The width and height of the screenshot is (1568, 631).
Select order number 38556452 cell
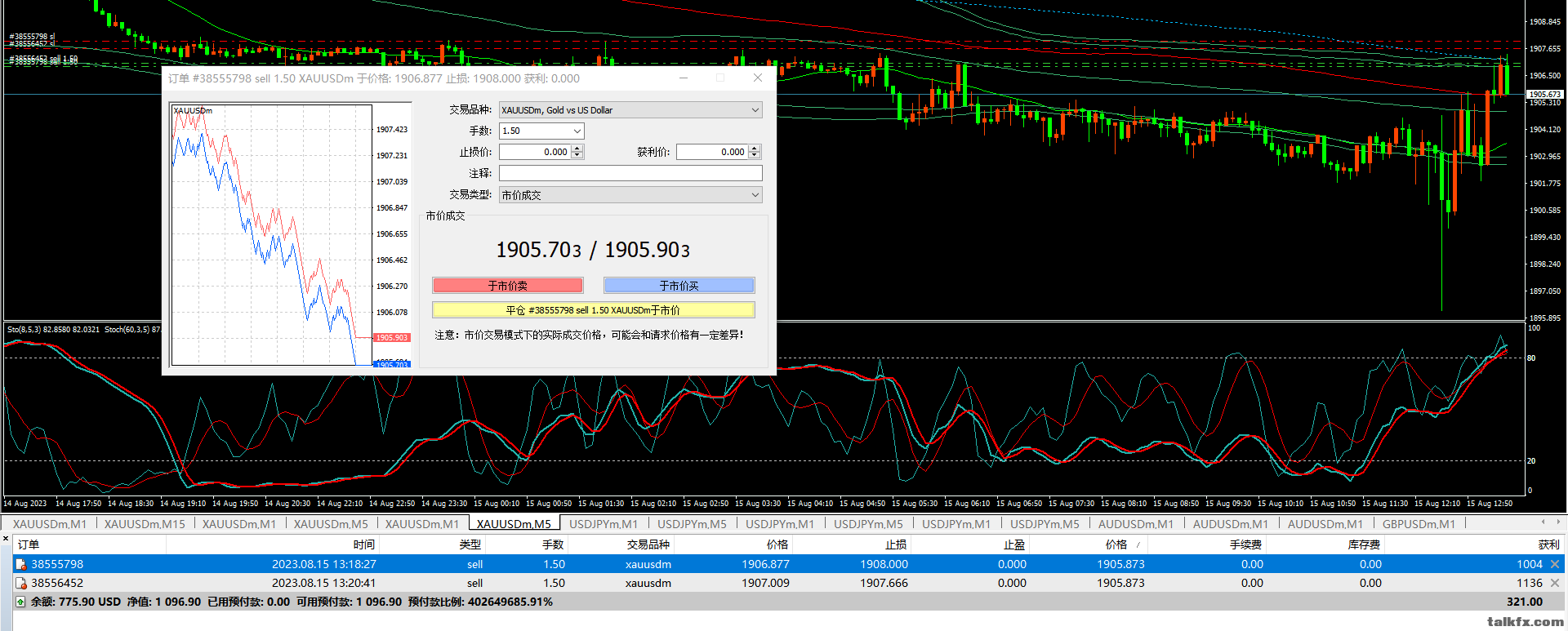57,583
